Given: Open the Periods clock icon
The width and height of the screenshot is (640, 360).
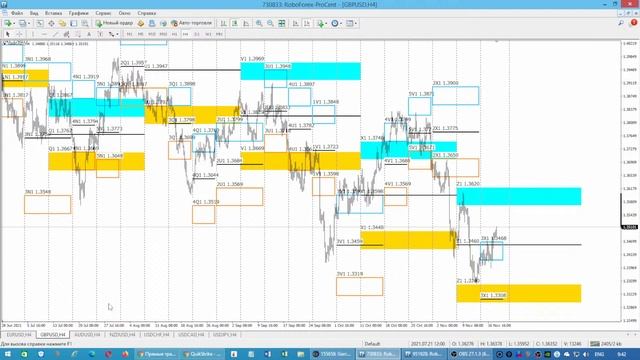Looking at the screenshot, I should [335, 24].
